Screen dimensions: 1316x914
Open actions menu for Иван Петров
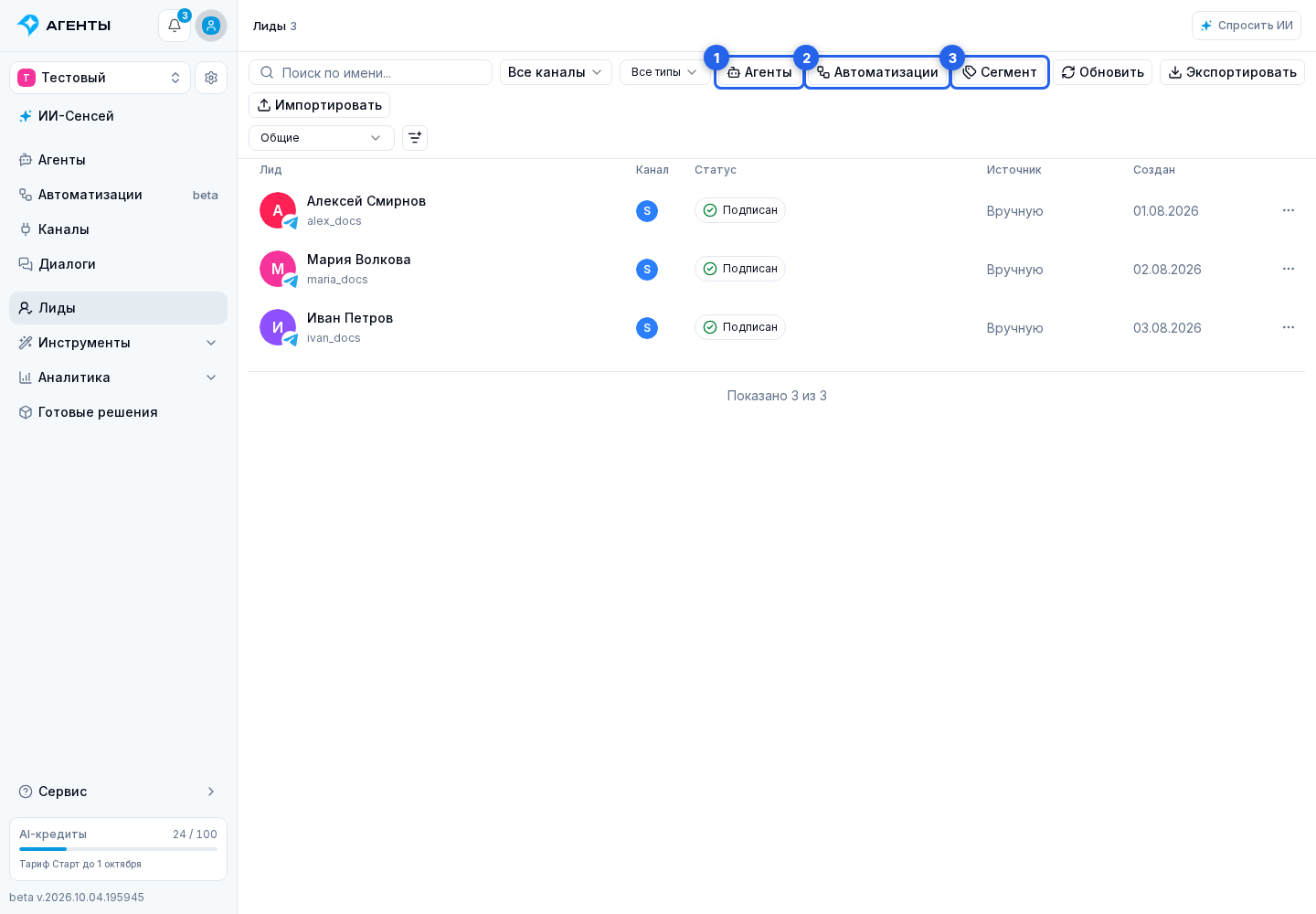tap(1289, 327)
